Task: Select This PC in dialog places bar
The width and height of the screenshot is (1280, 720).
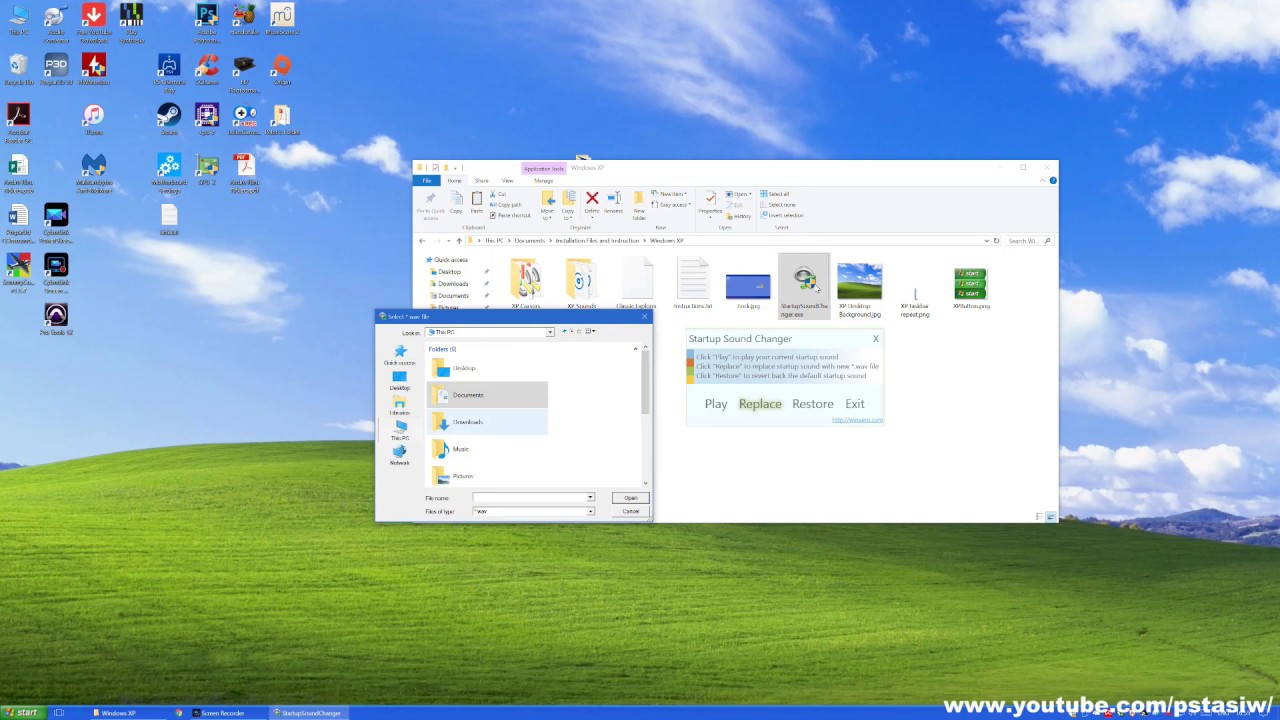Action: click(x=400, y=431)
